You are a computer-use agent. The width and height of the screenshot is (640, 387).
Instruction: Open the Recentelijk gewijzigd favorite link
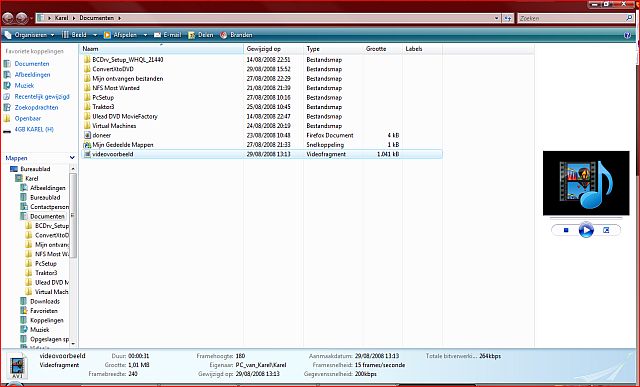pyautogui.click(x=42, y=97)
